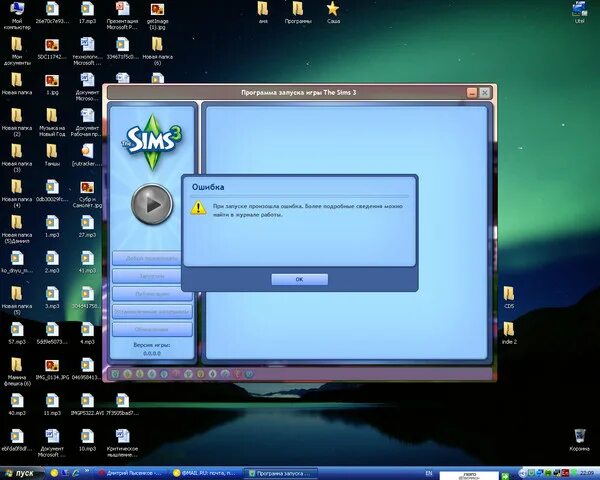600x480 pixels.
Task: Open the launcher tab below Загрузки
Action: pyautogui.click(x=152, y=294)
